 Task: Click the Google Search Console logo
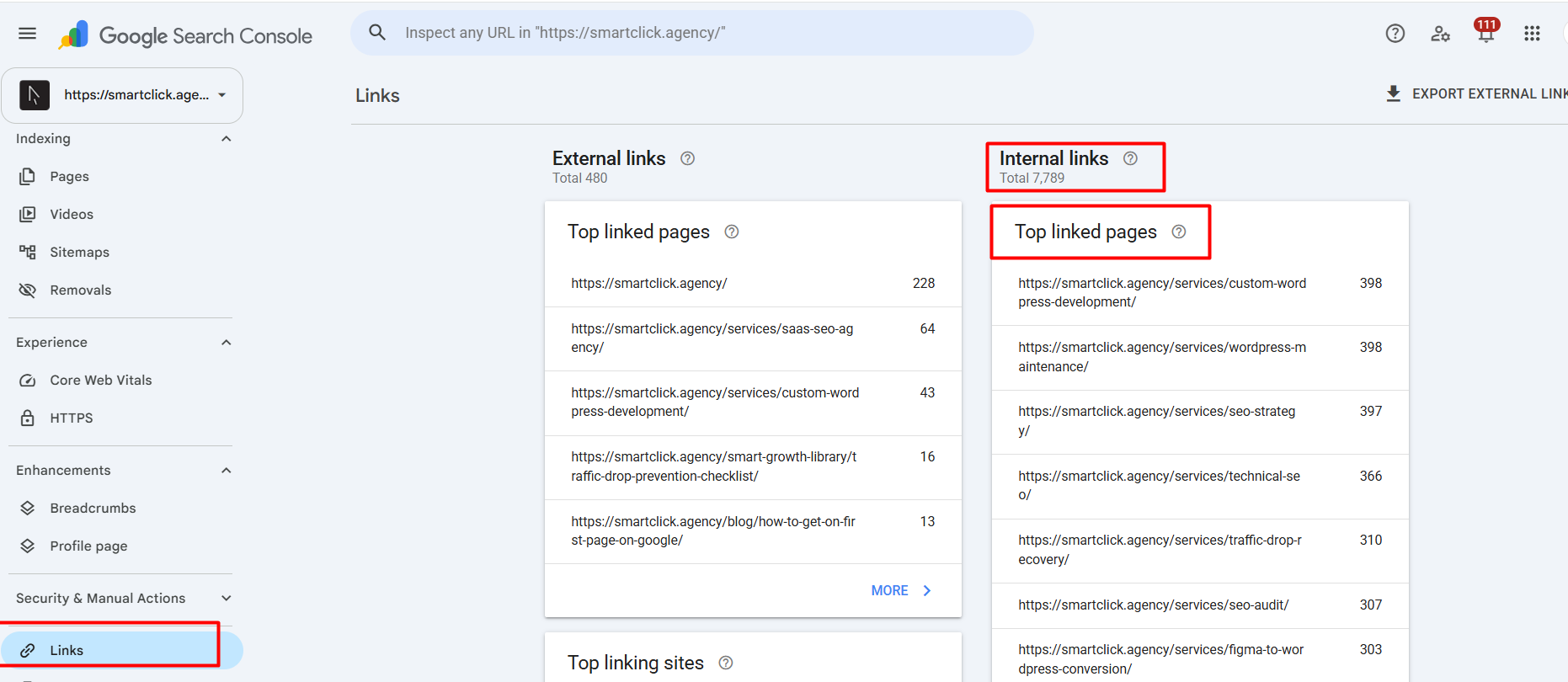[185, 35]
